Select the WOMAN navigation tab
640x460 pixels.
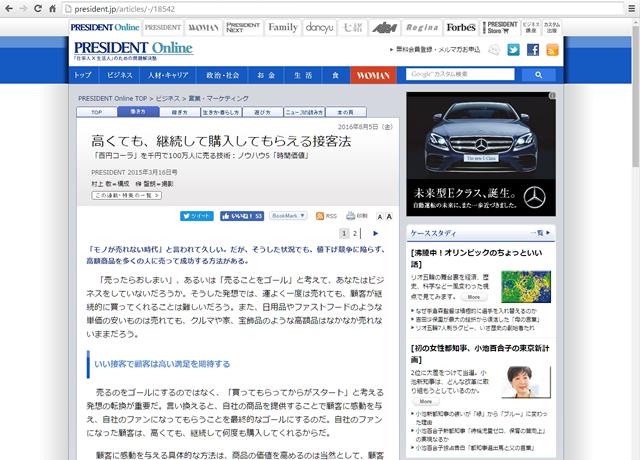(x=374, y=75)
